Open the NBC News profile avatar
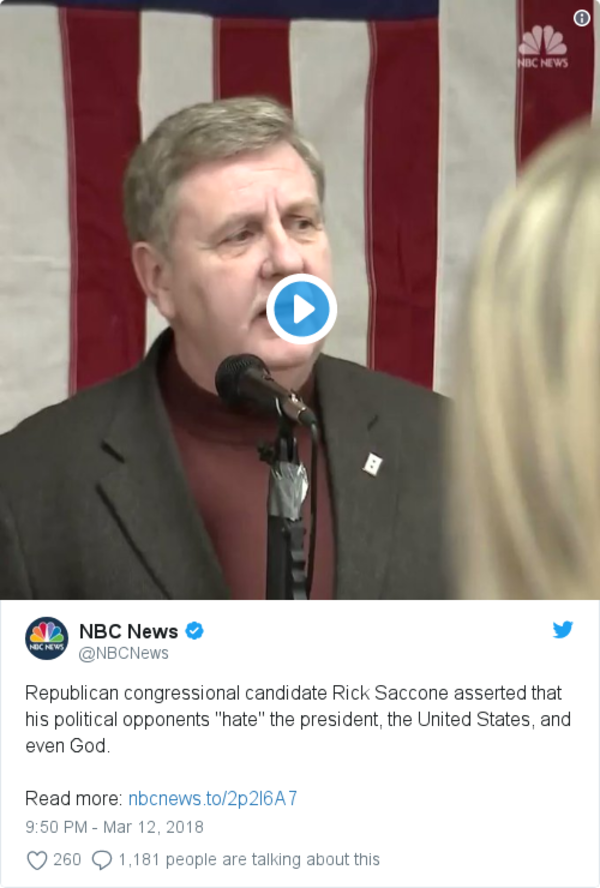 (x=46, y=638)
